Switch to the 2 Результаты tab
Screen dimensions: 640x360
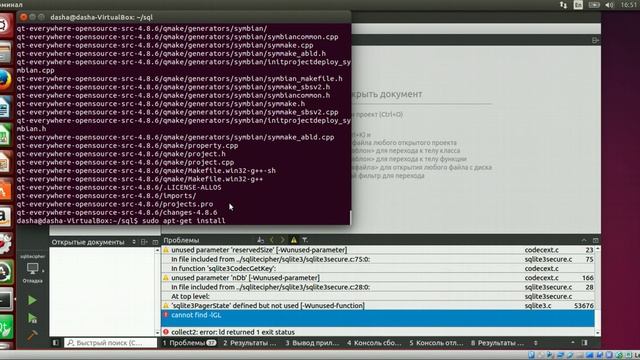tap(249, 343)
